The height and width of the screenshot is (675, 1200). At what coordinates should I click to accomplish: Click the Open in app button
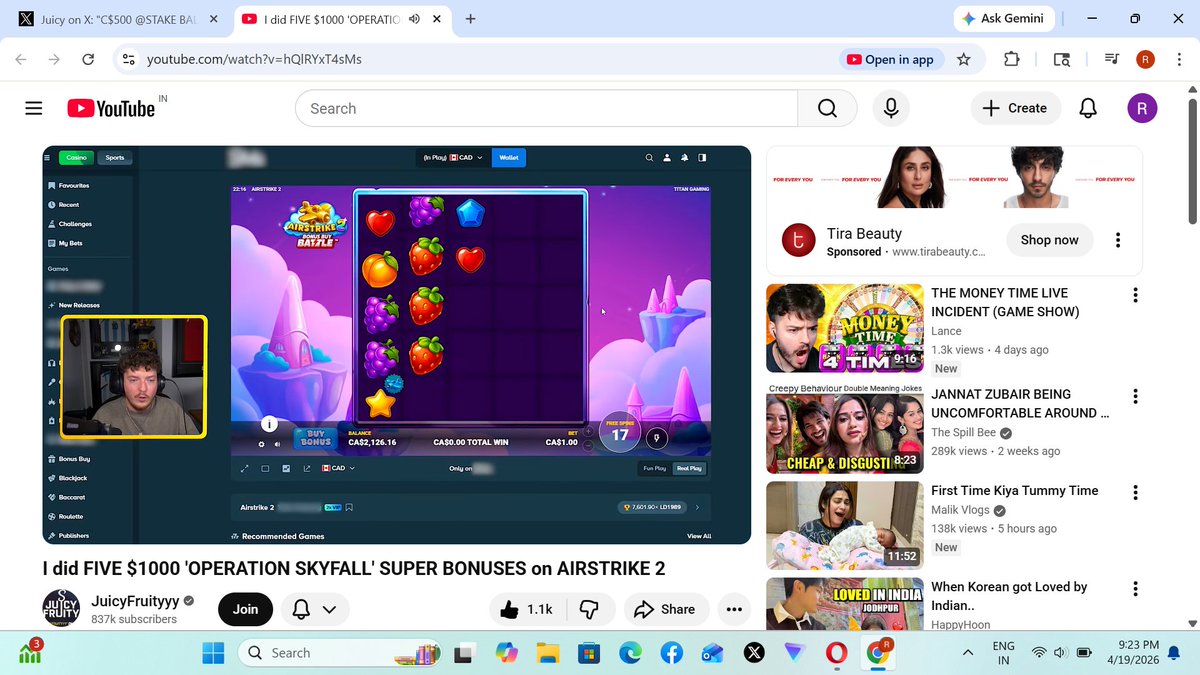[890, 59]
